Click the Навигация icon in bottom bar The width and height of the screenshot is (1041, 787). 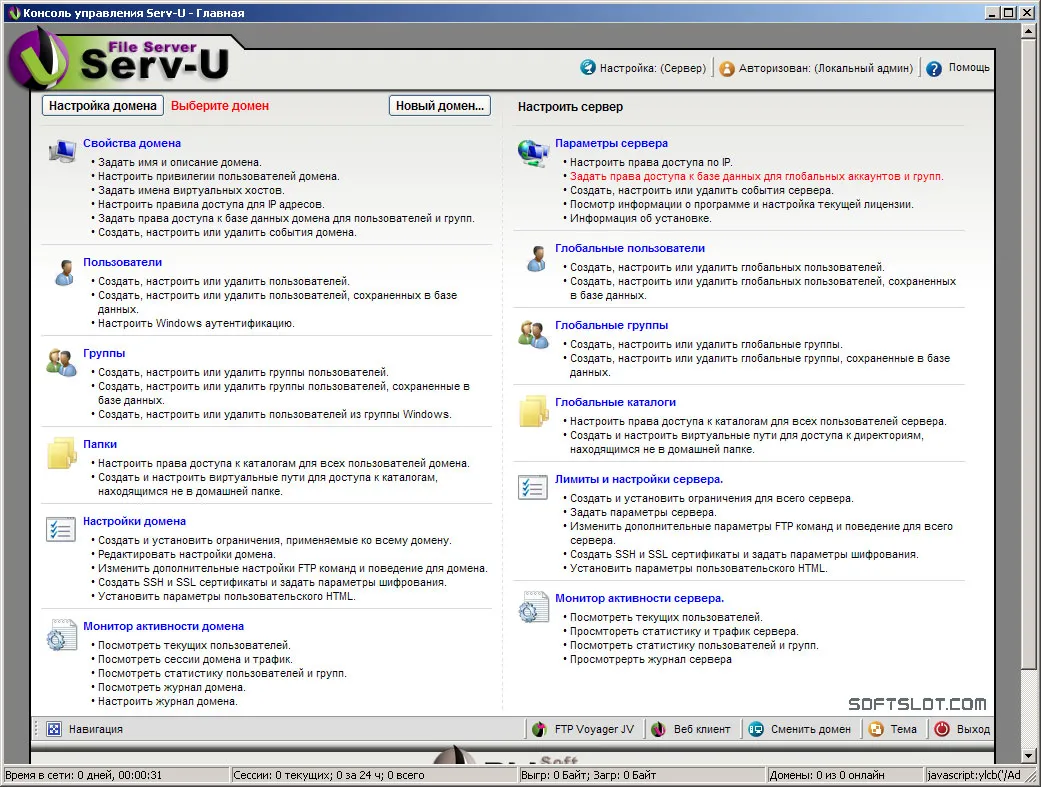(x=54, y=729)
